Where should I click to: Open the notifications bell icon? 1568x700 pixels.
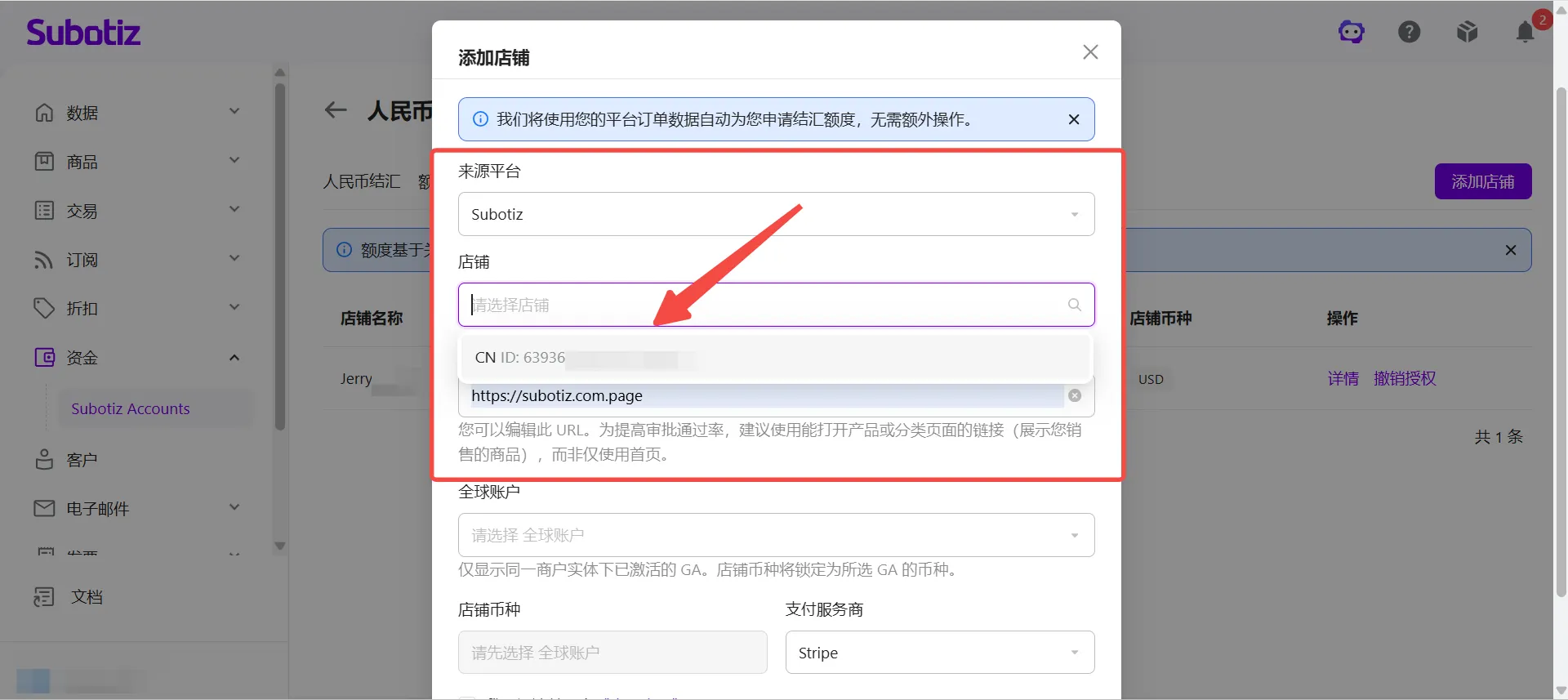pyautogui.click(x=1526, y=32)
